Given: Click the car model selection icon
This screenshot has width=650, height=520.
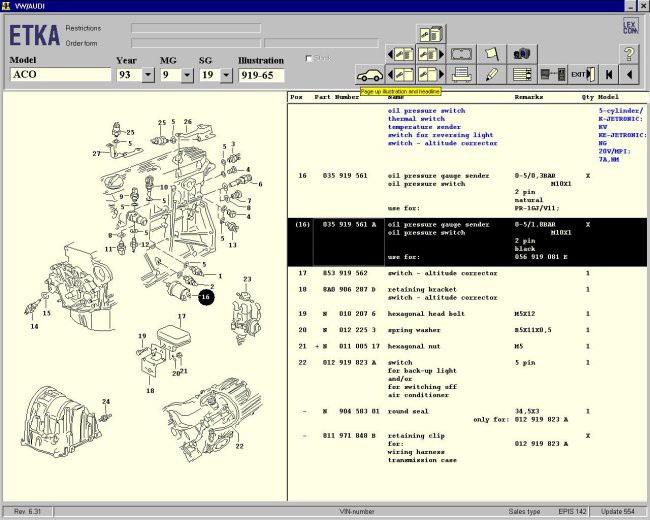Looking at the screenshot, I should (x=369, y=75).
